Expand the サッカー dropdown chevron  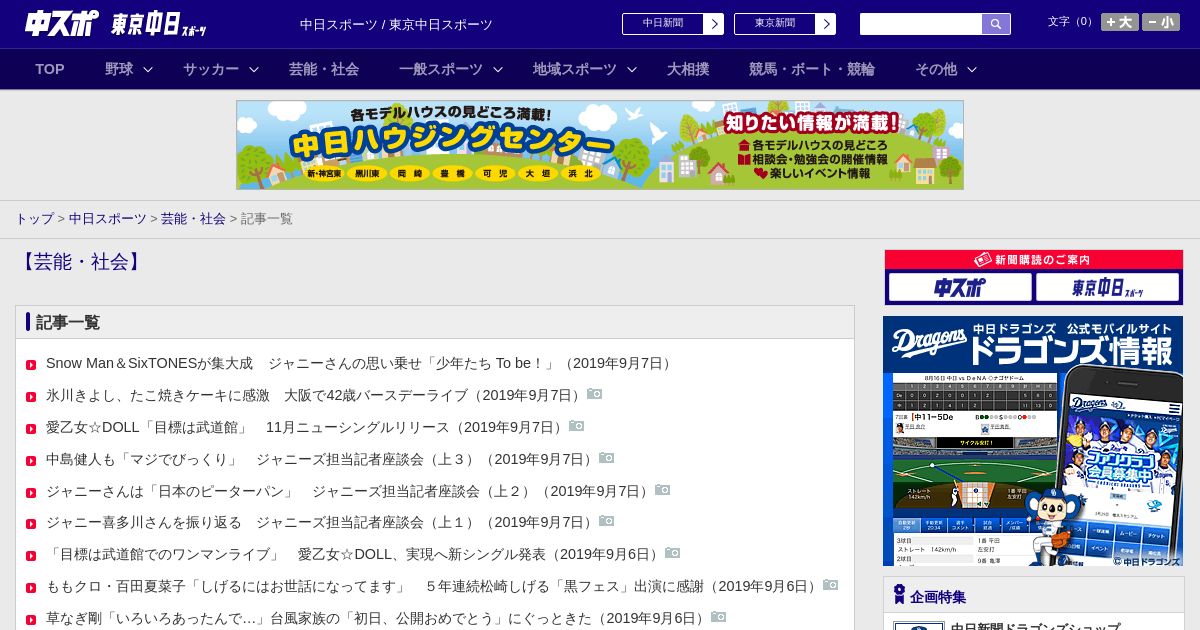pyautogui.click(x=254, y=69)
